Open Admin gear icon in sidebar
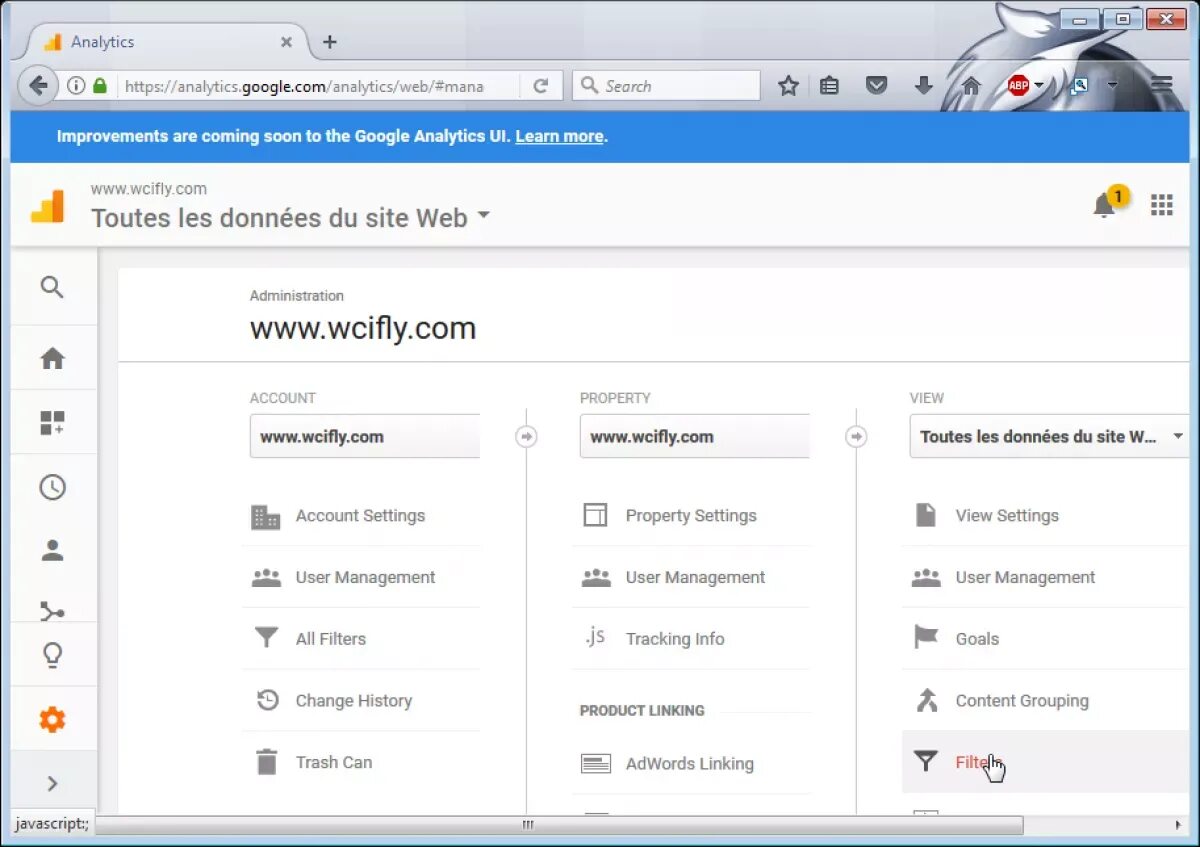The image size is (1200, 847). pyautogui.click(x=52, y=719)
